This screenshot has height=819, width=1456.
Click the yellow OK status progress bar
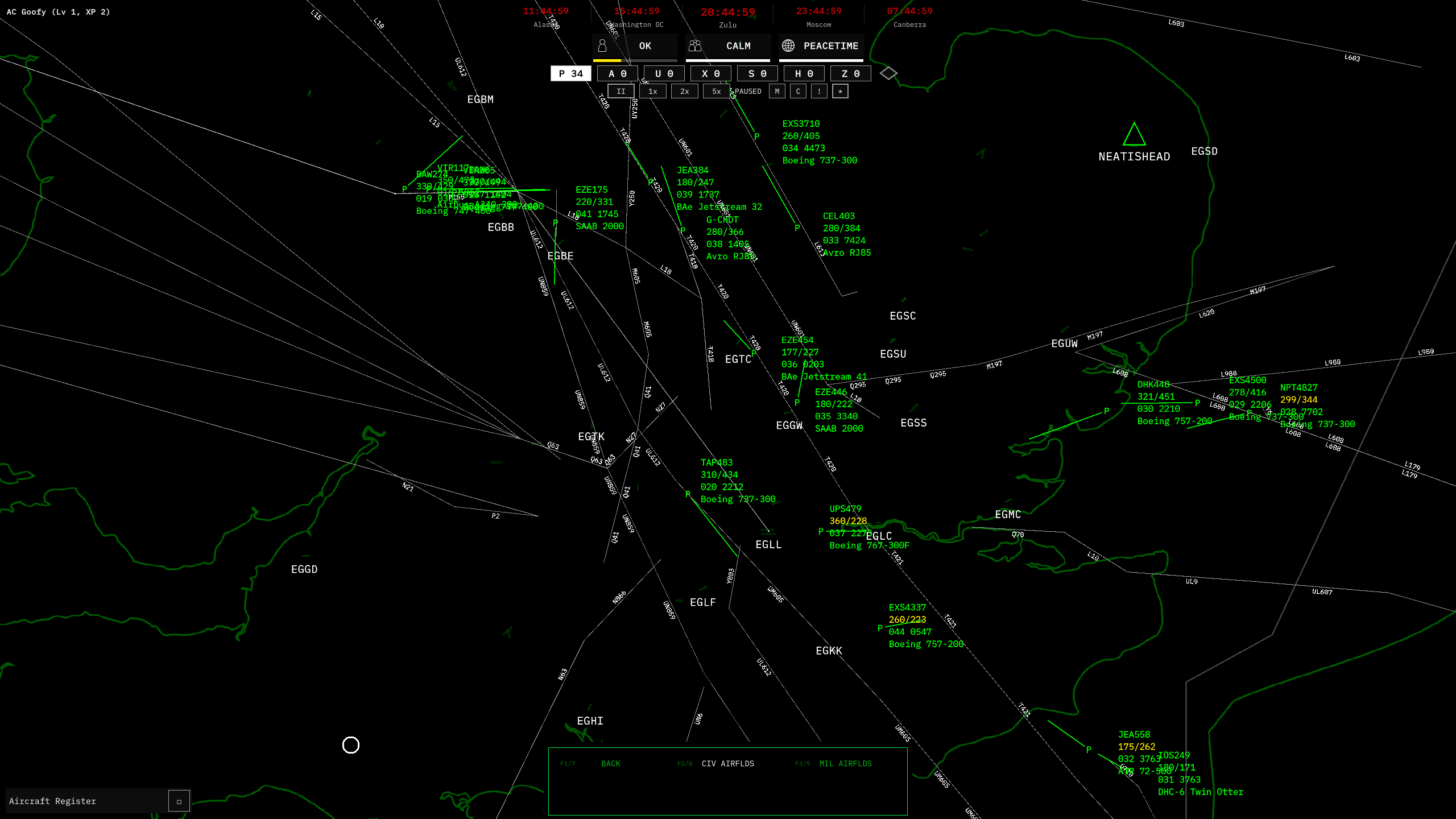(x=607, y=60)
